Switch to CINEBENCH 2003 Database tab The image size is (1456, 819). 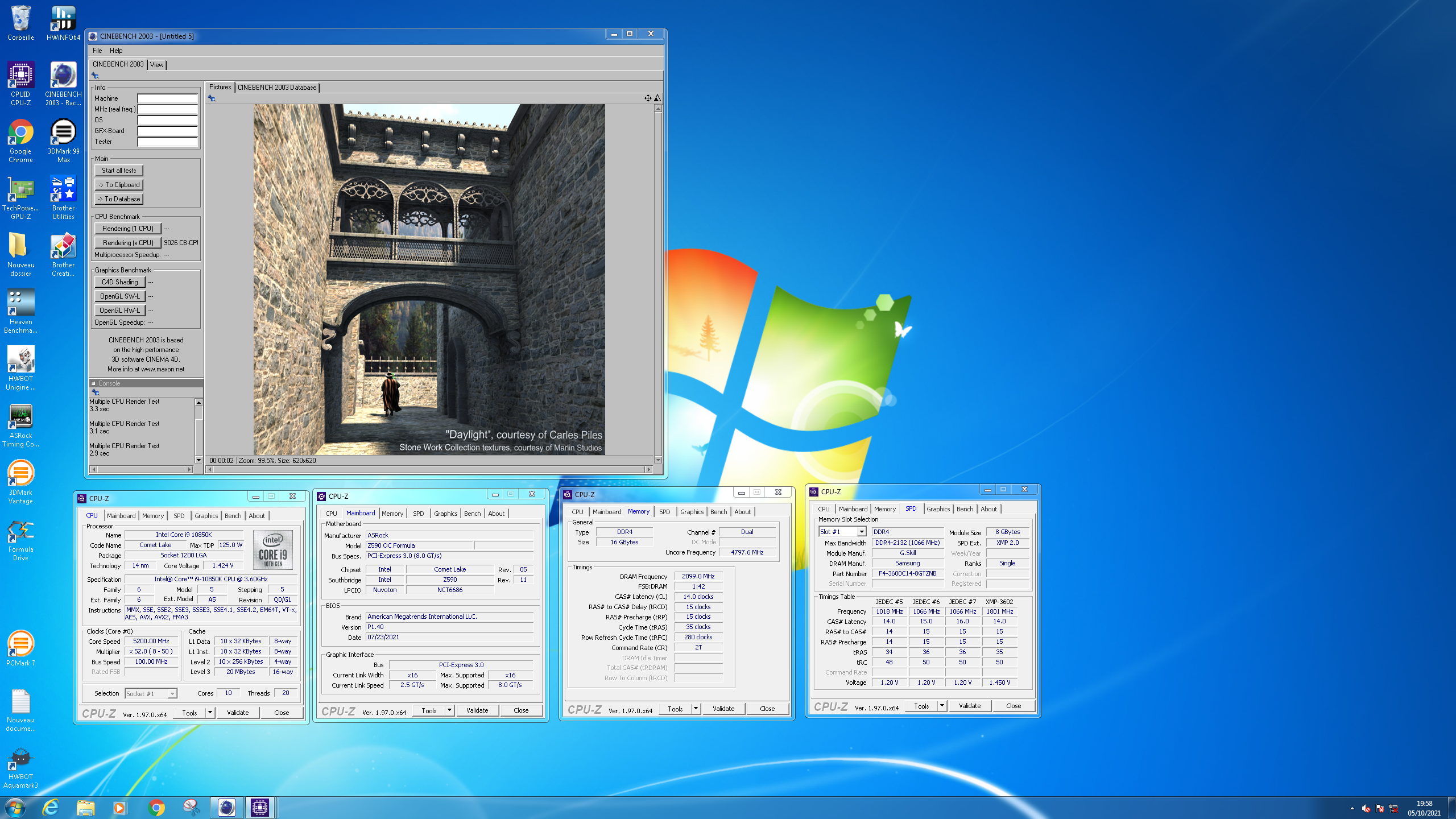pyautogui.click(x=277, y=88)
